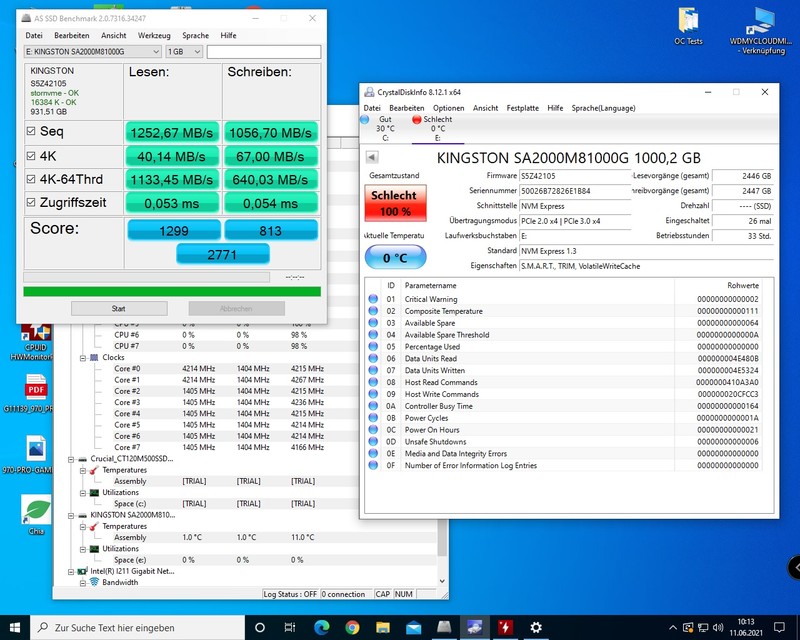
Task: Open the Windows Start menu
Action: tap(15, 627)
